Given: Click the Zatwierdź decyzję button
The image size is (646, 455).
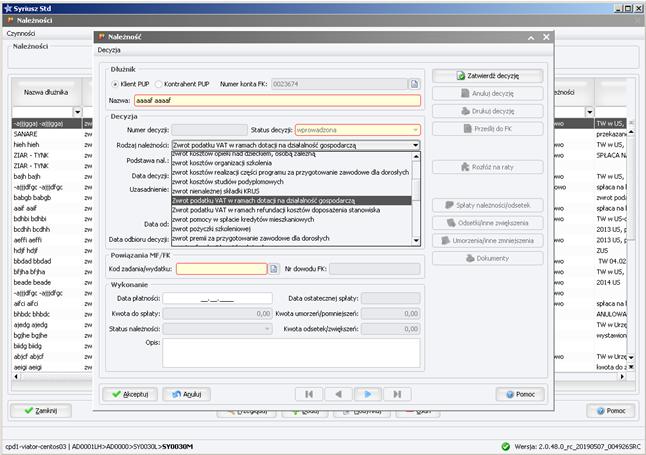Looking at the screenshot, I should [487, 76].
